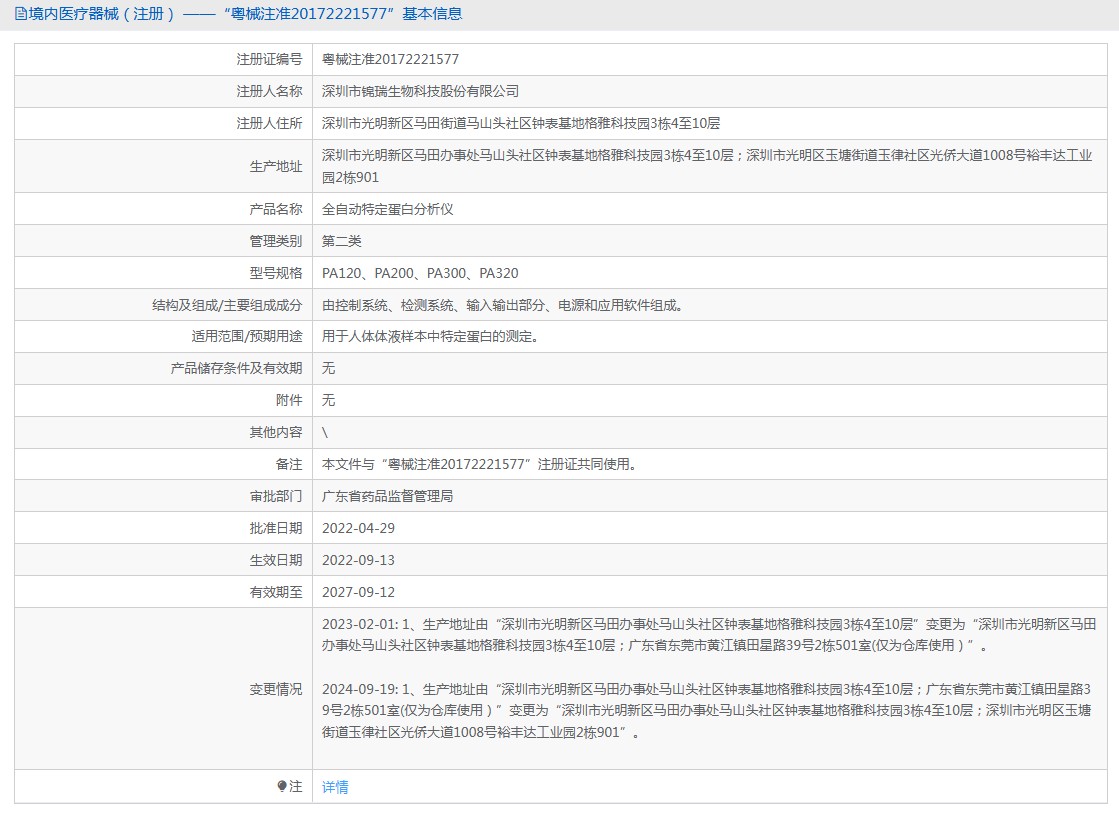Select the change entry dated 2024-09-19
Viewport: 1119px width, 813px height.
pyautogui.click(x=707, y=711)
